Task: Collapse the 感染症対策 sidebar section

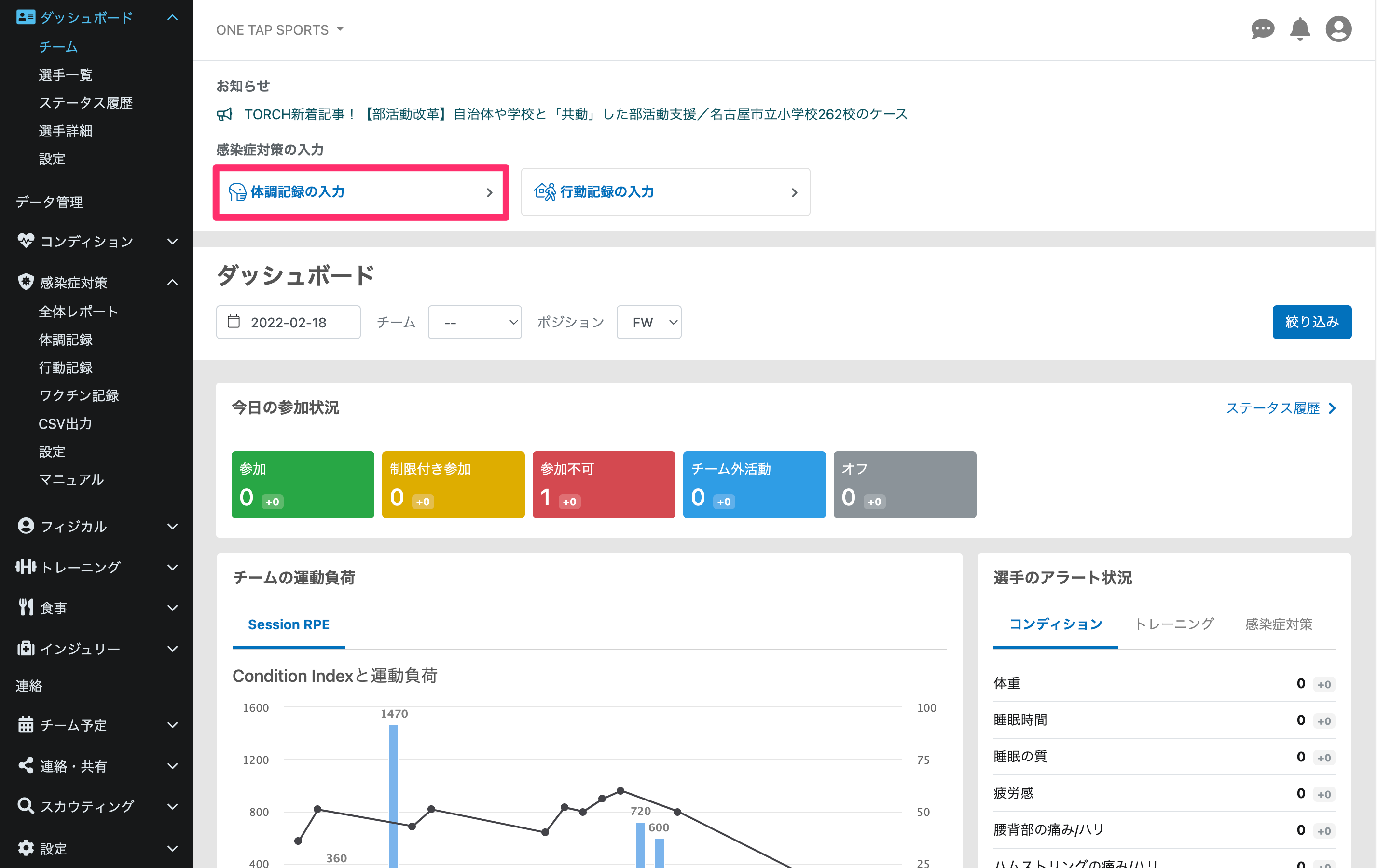Action: point(172,282)
